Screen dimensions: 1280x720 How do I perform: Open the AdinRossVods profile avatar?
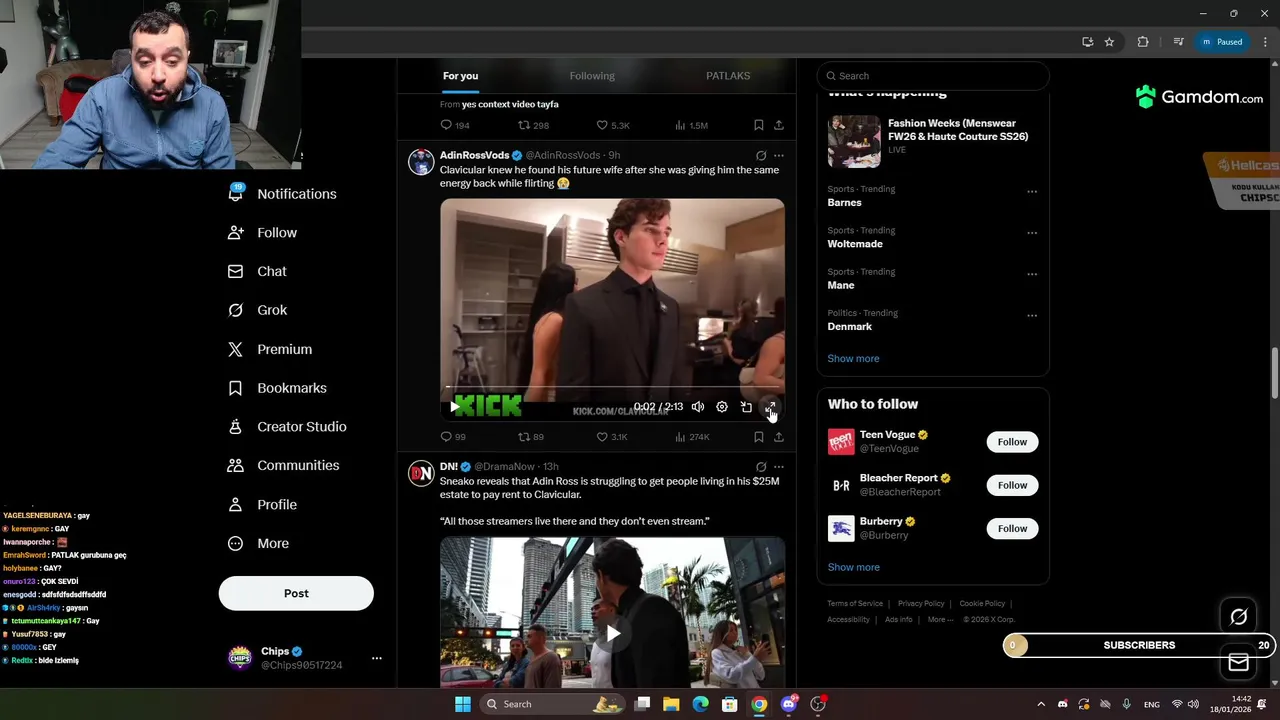[421, 161]
